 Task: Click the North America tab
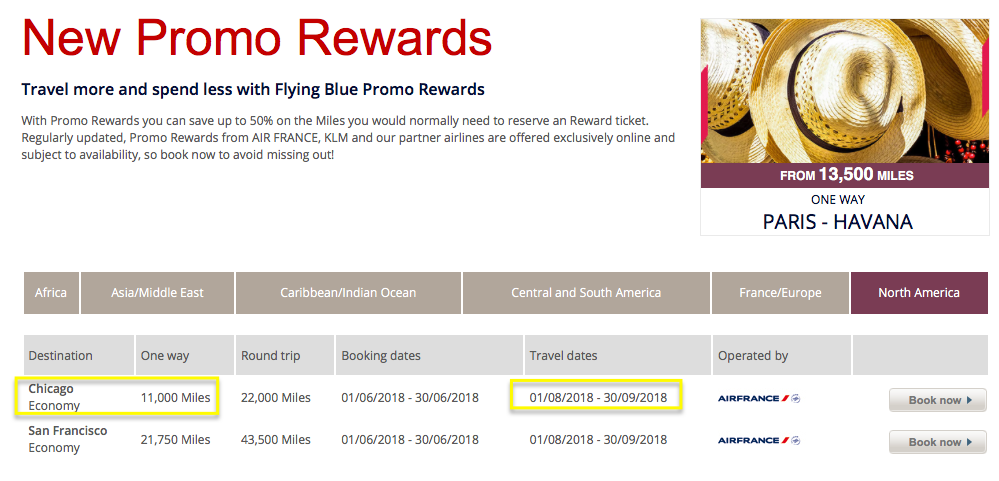pyautogui.click(x=919, y=293)
